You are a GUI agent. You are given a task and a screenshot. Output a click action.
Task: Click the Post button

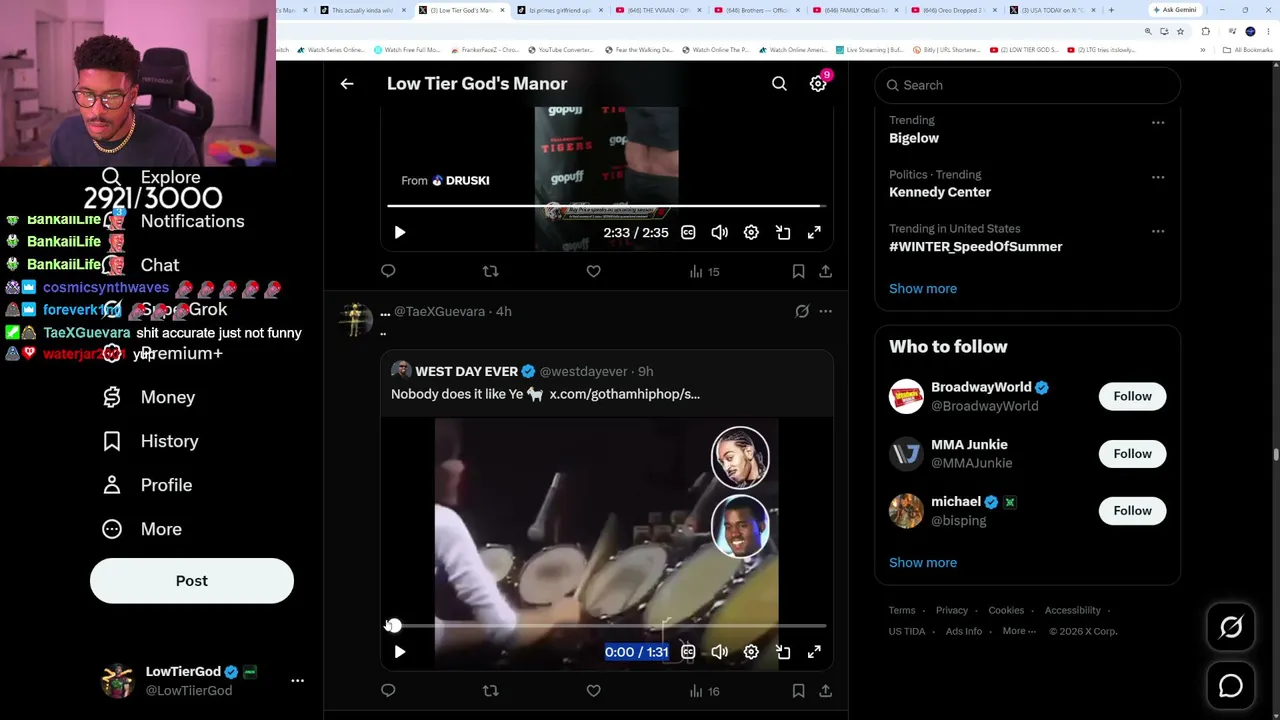pos(192,581)
